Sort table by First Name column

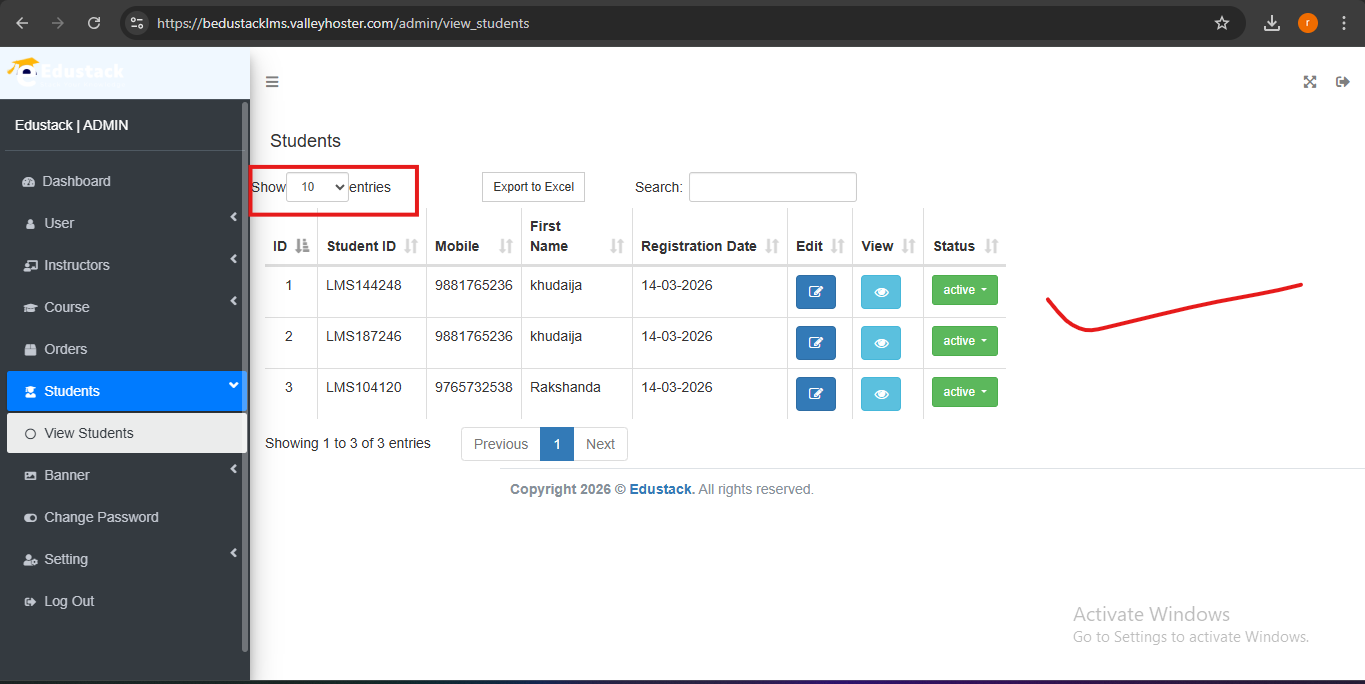(x=577, y=237)
